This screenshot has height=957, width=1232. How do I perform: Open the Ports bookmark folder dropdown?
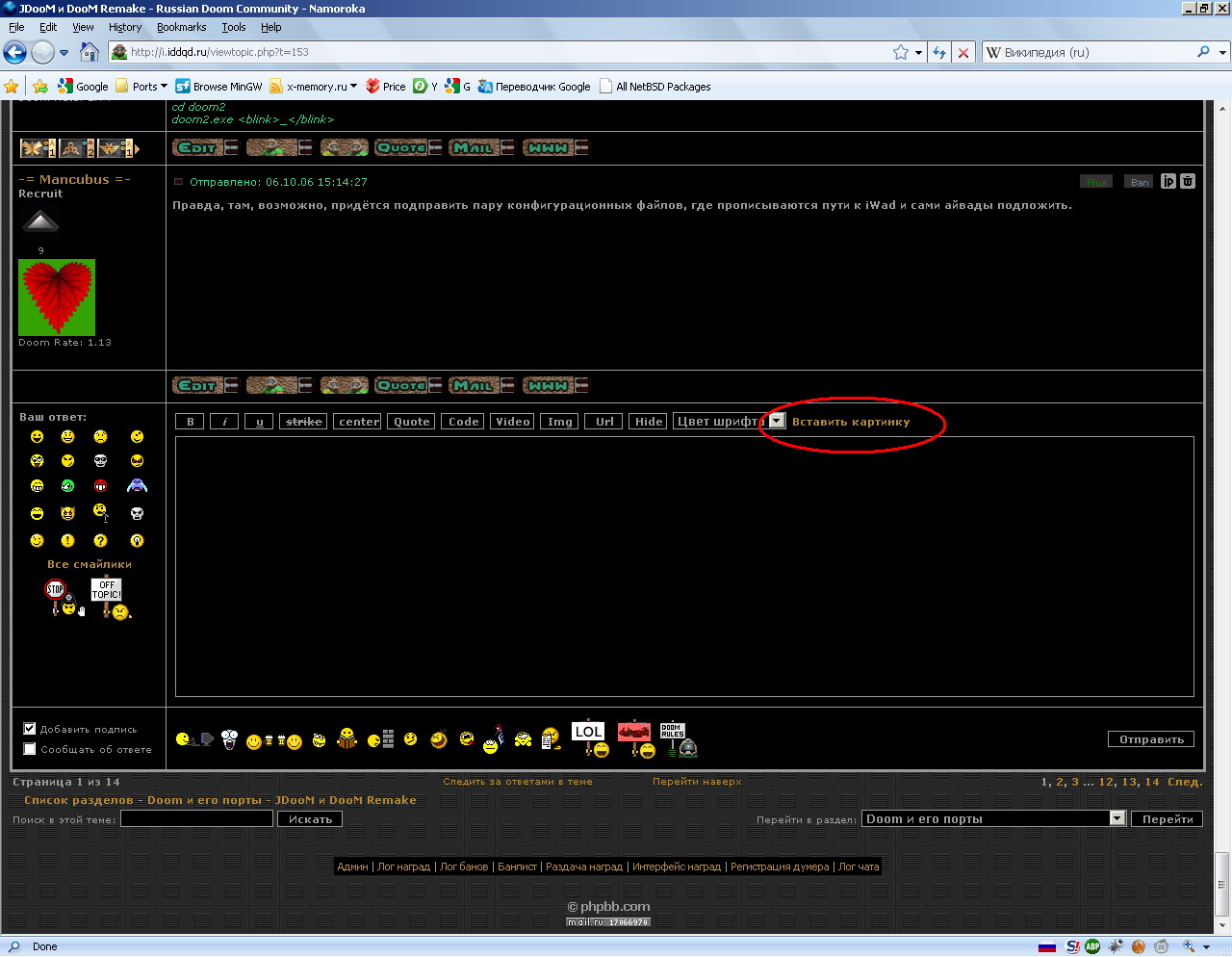pyautogui.click(x=141, y=87)
